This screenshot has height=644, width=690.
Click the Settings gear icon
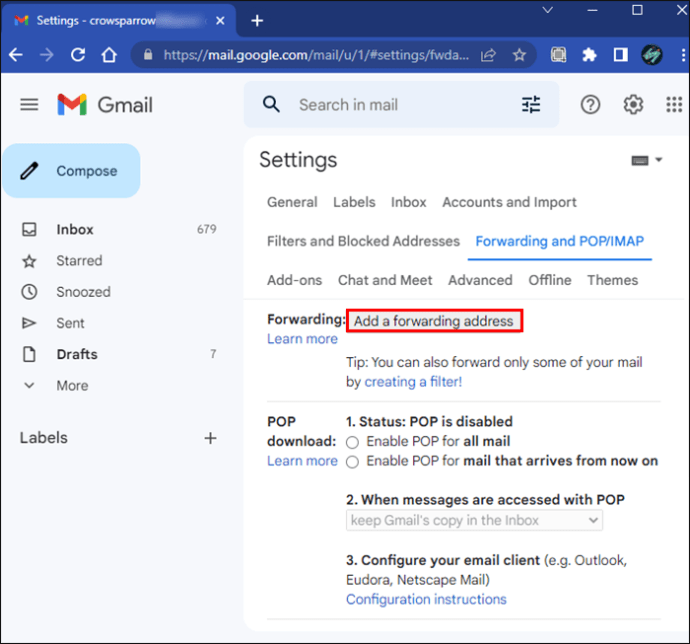633,105
